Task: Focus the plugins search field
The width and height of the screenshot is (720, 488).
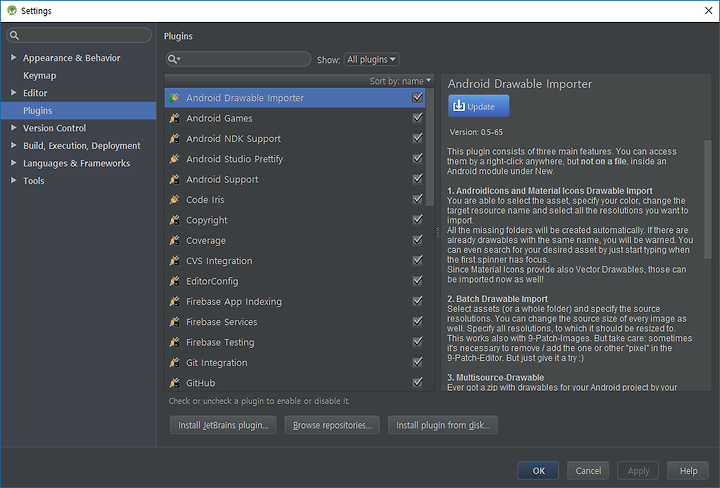Action: coord(238,59)
